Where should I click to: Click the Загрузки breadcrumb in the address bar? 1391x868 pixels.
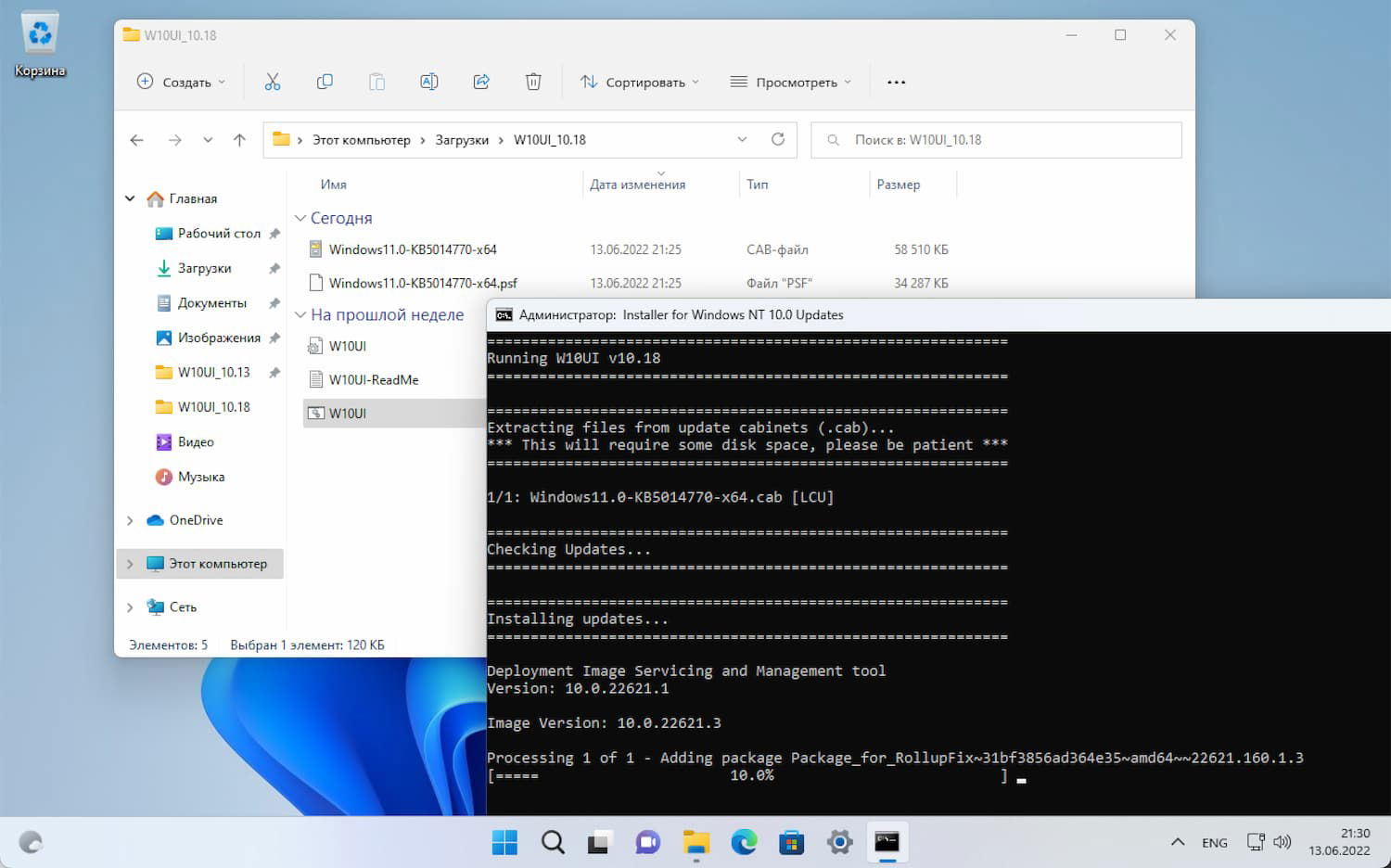pyautogui.click(x=462, y=140)
